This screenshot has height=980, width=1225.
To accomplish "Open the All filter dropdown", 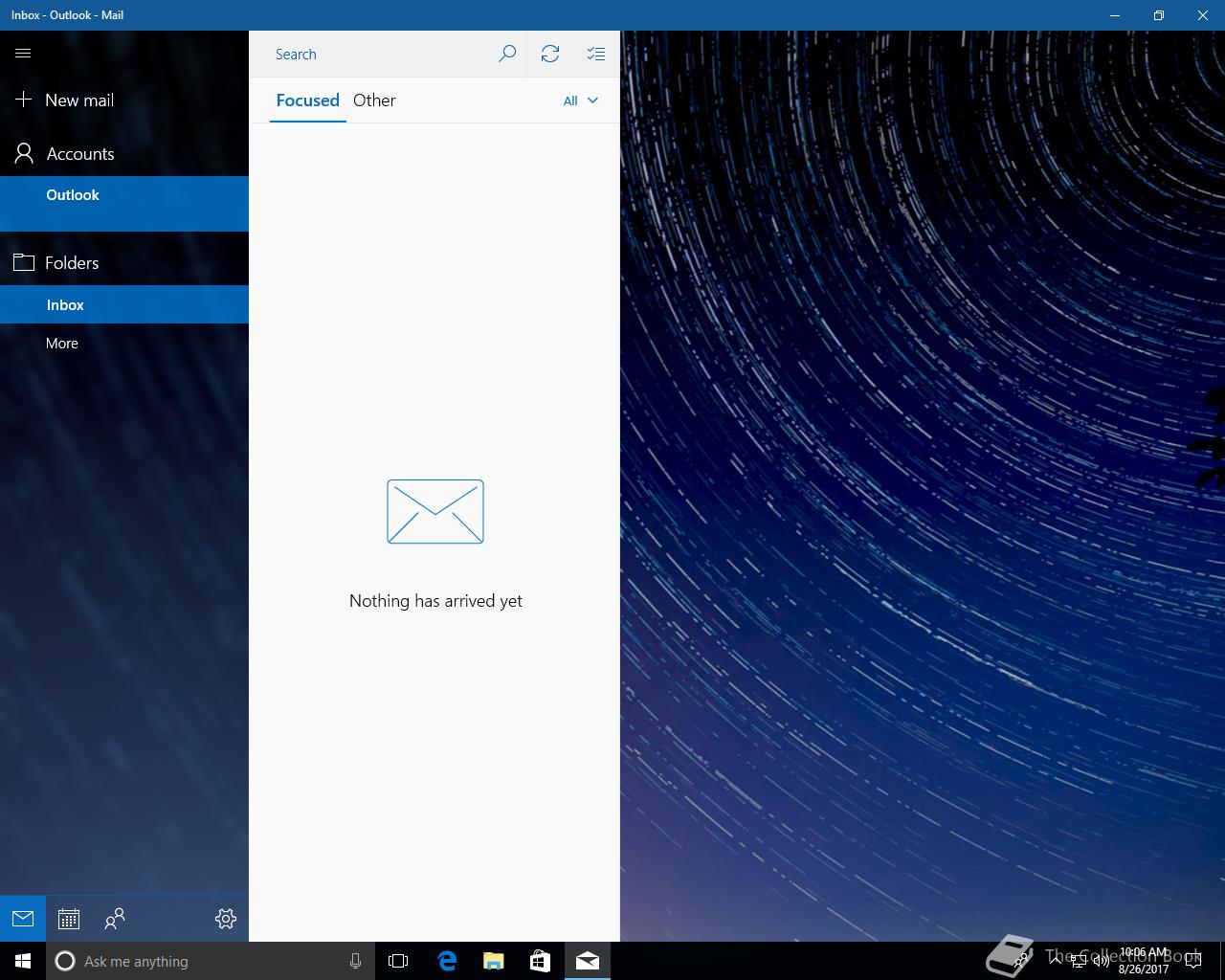I will [580, 100].
